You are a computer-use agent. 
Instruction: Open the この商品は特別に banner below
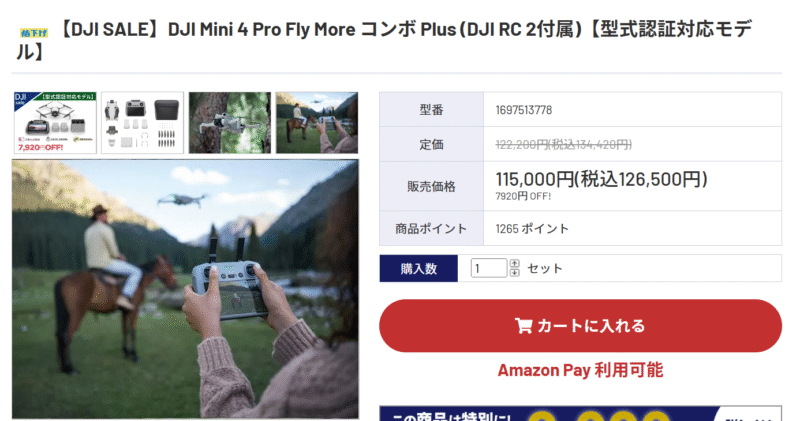pyautogui.click(x=580, y=414)
